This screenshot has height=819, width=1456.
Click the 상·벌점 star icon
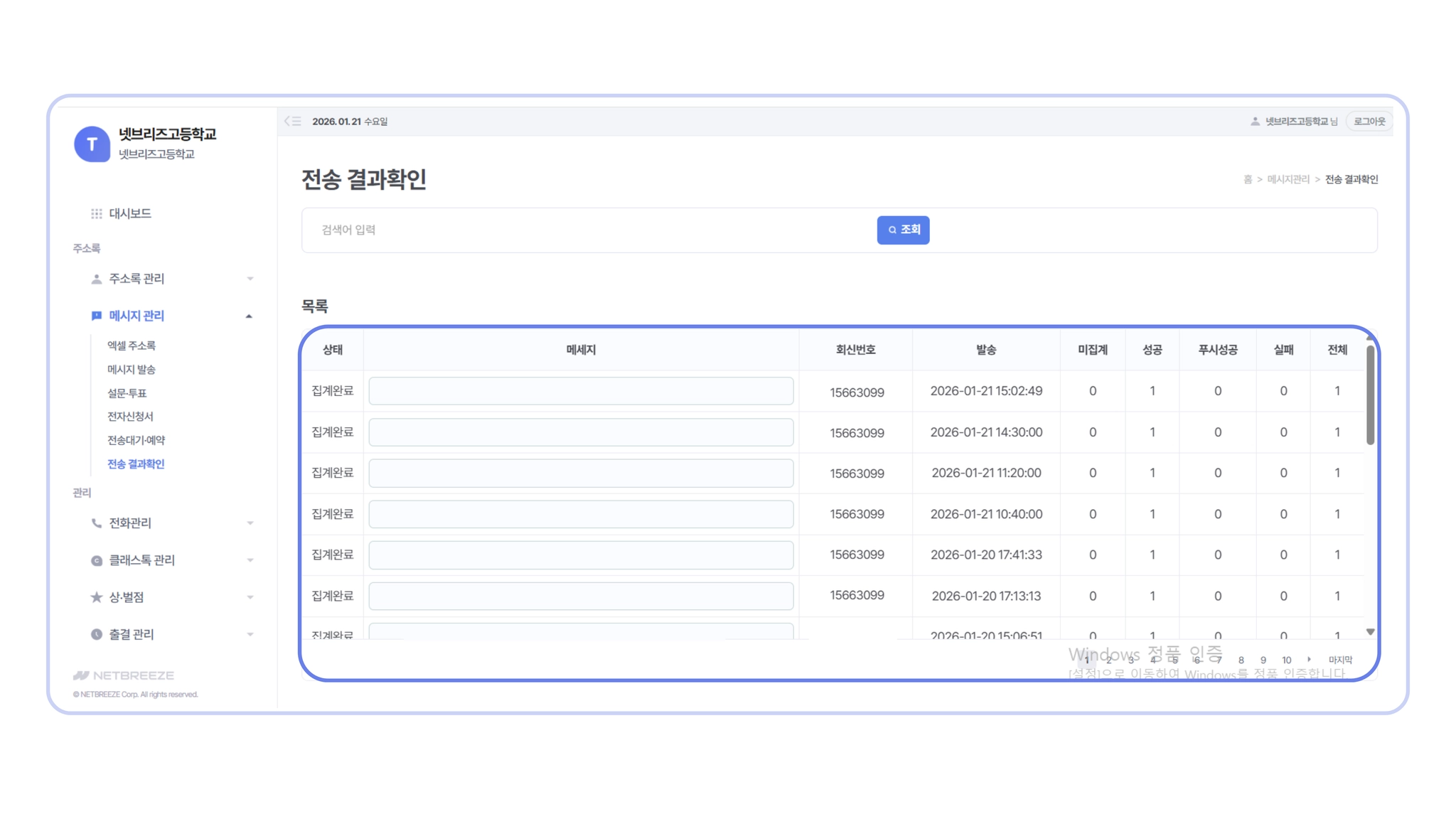tap(97, 597)
